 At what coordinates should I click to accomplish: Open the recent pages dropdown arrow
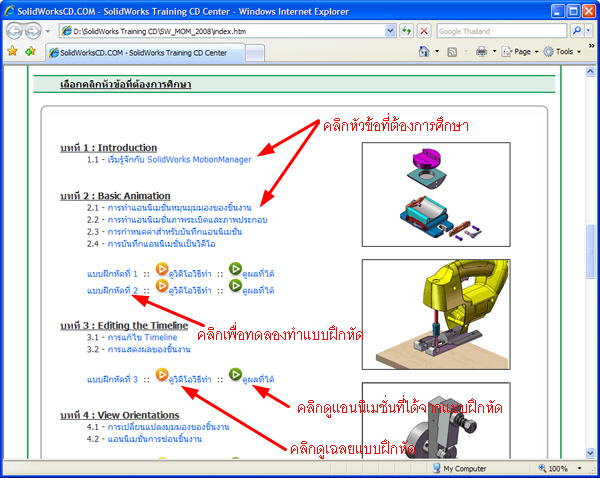click(x=47, y=31)
